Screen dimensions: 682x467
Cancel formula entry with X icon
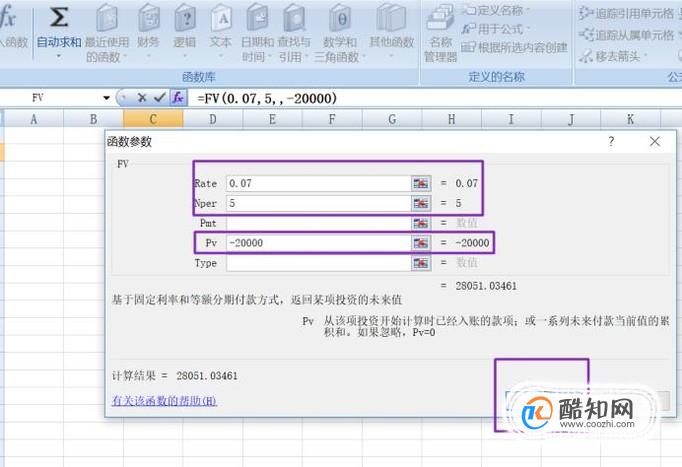point(142,98)
